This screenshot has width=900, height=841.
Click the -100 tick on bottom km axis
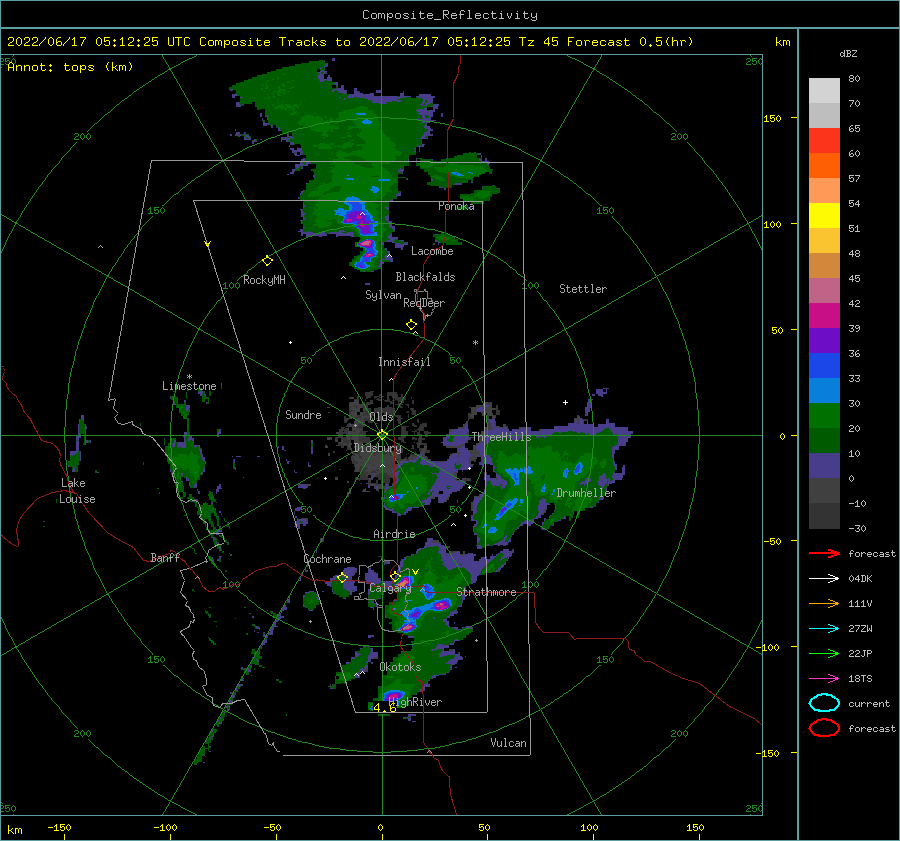point(165,828)
